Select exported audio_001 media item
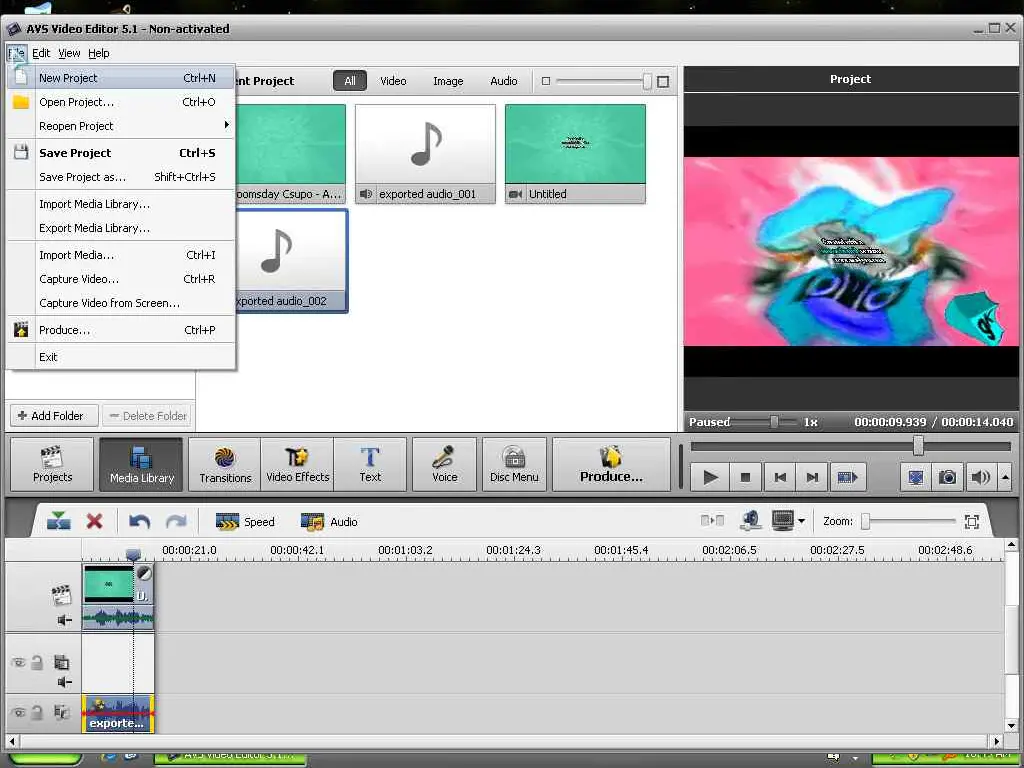The height and width of the screenshot is (768, 1024). [x=425, y=154]
